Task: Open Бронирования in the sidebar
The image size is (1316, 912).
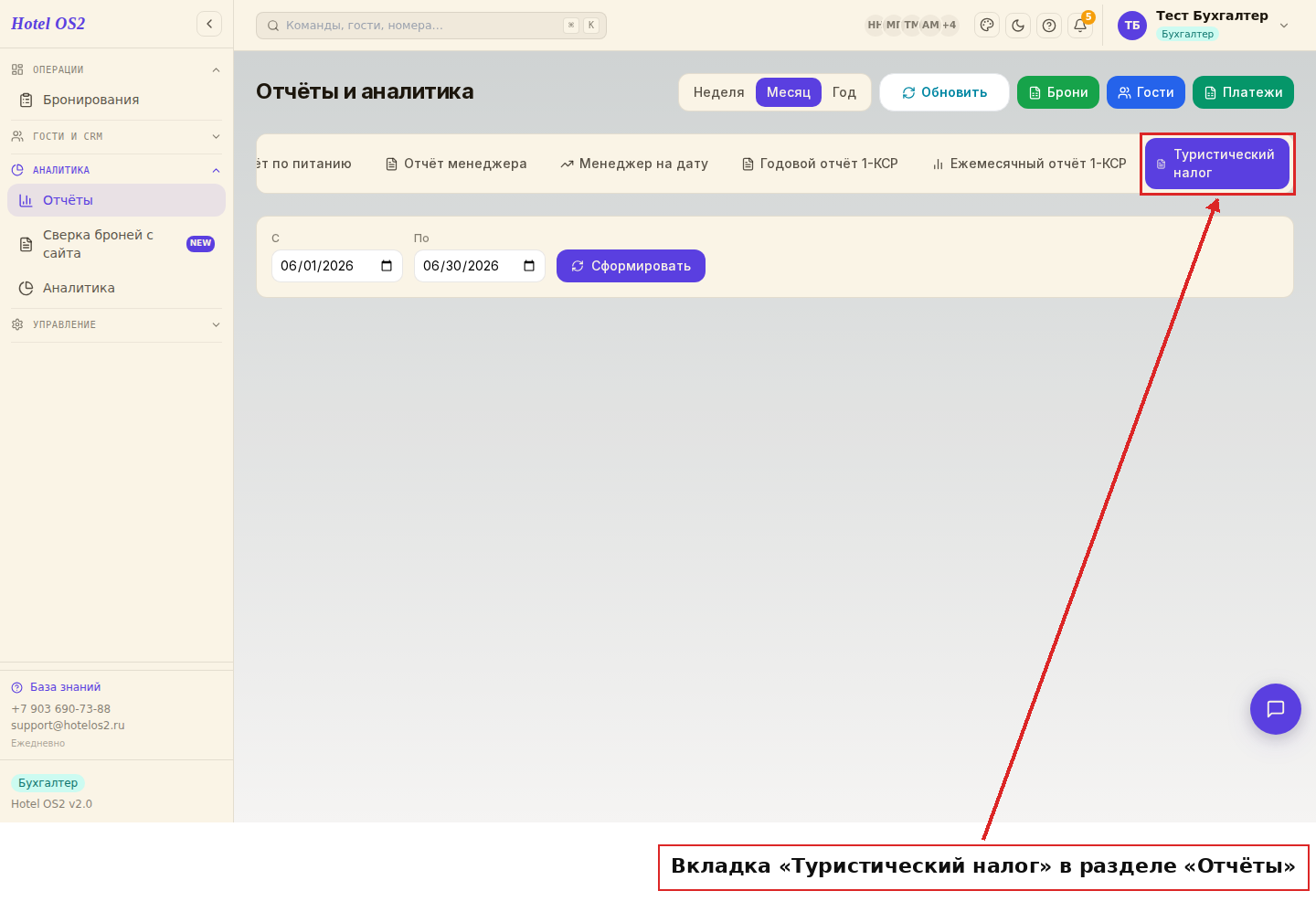Action: (116, 100)
